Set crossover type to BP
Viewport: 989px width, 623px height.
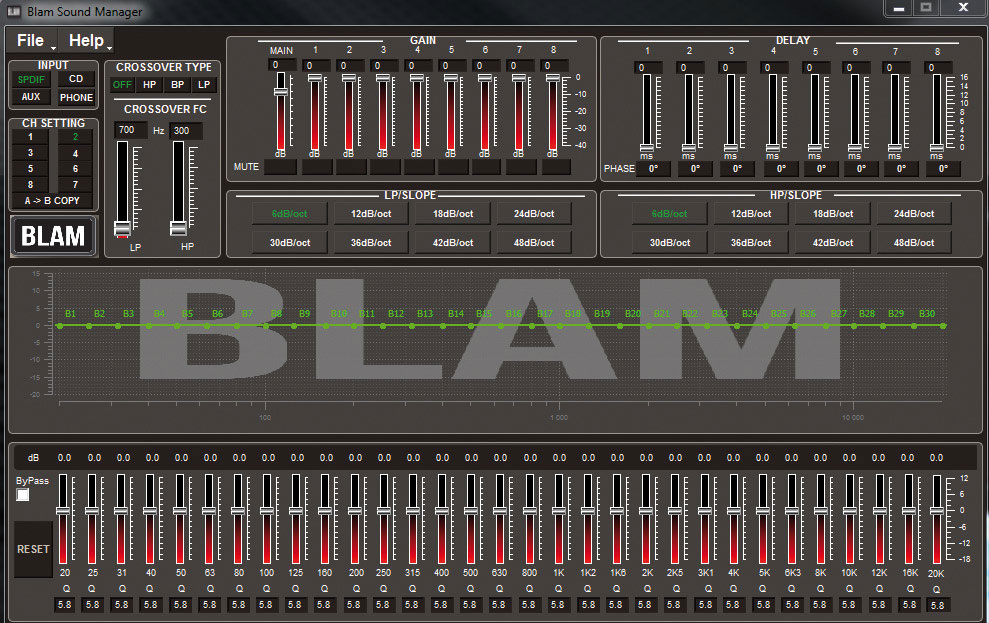coord(176,85)
